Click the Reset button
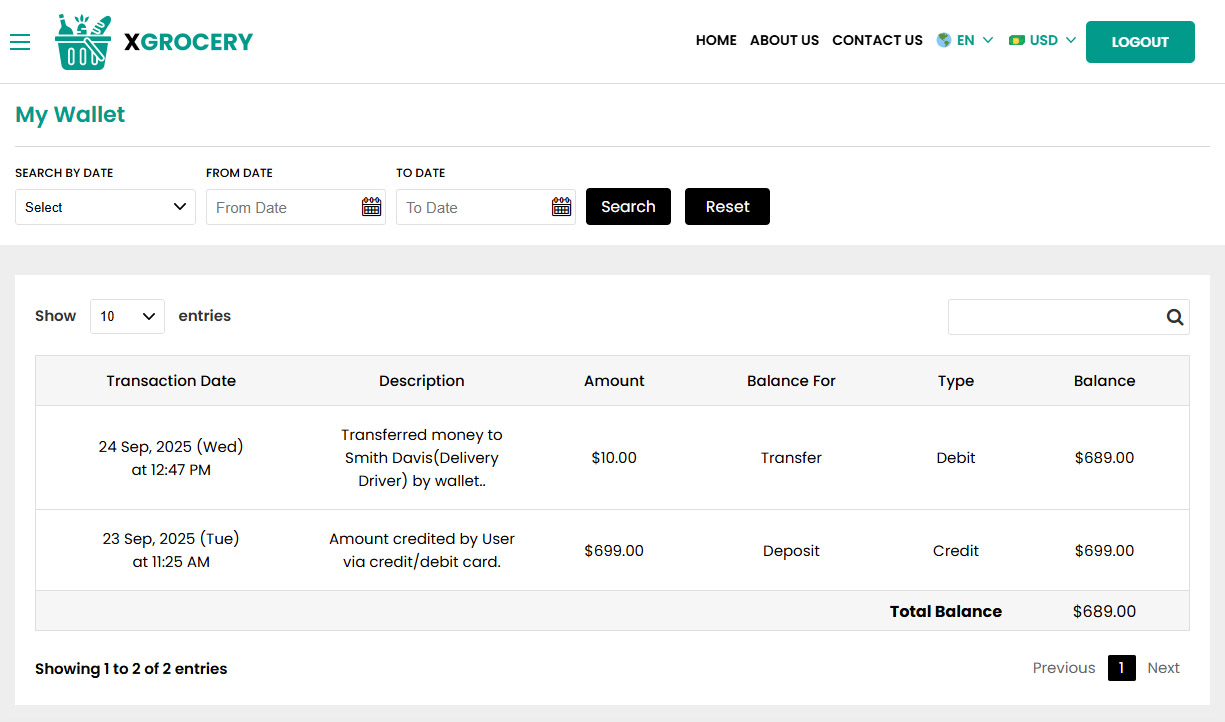This screenshot has width=1225, height=722. pyautogui.click(x=727, y=206)
